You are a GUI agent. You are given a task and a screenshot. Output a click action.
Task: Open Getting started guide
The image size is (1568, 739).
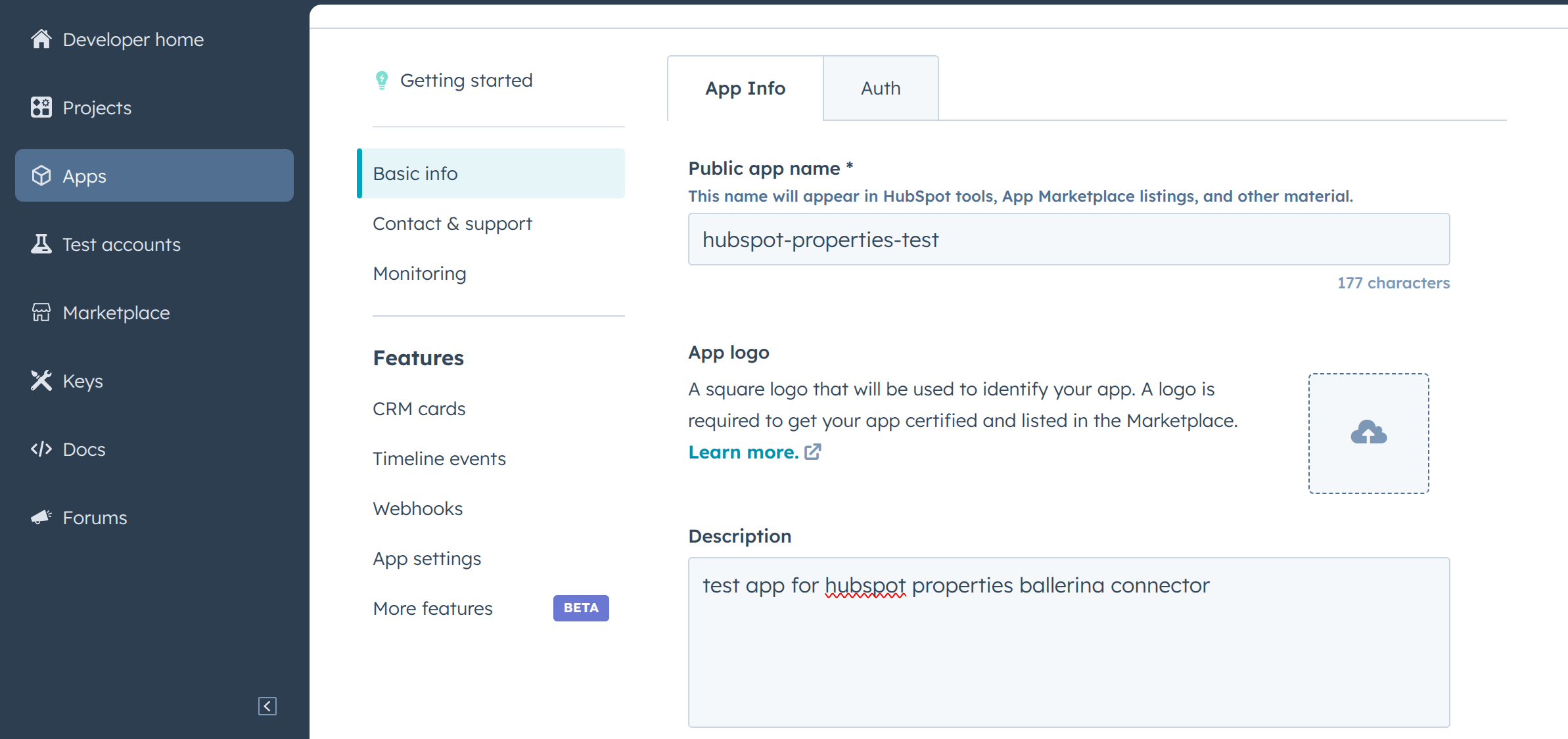466,80
